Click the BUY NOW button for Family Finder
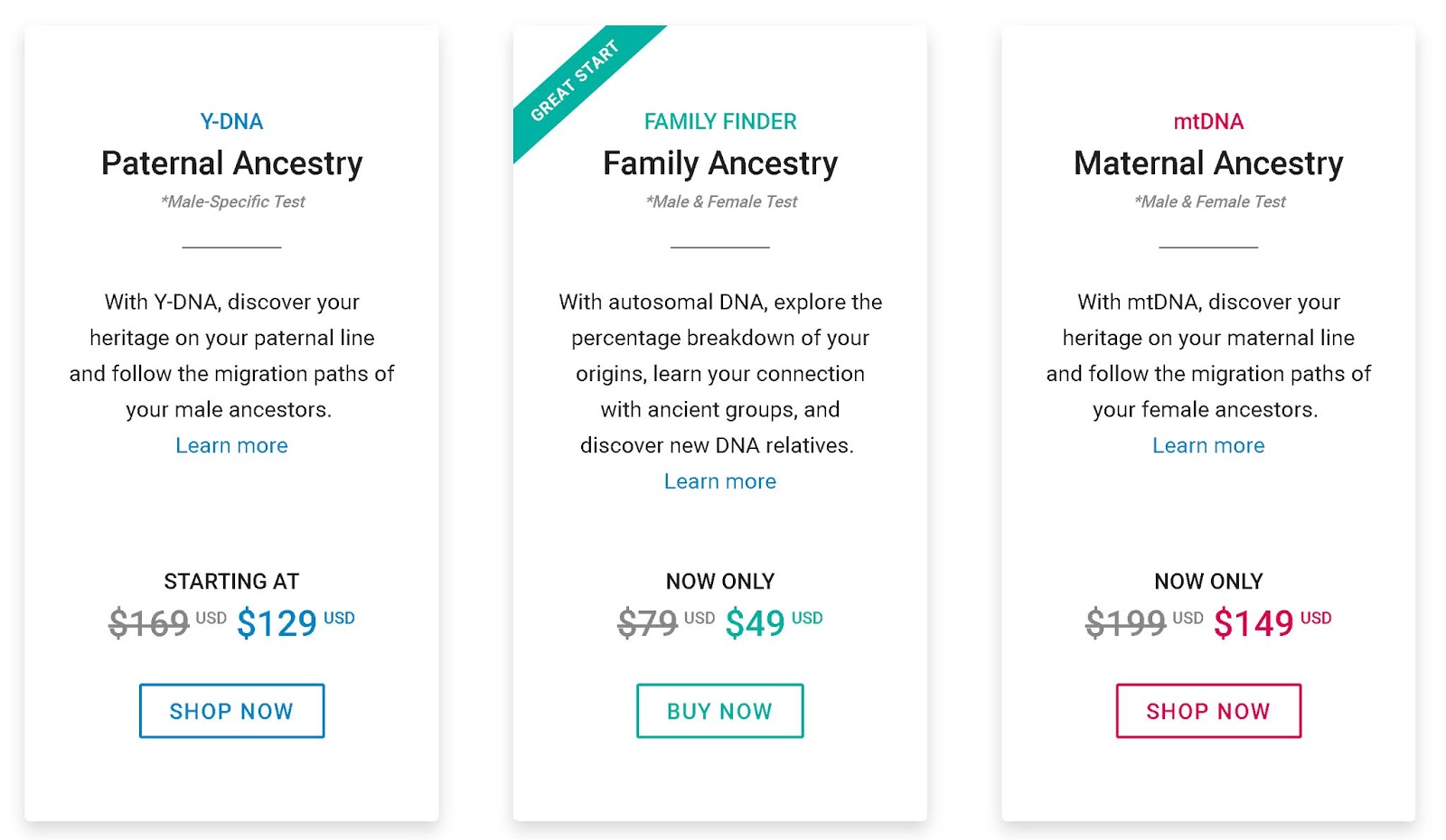Screen dimensions: 1446x840 (719, 711)
